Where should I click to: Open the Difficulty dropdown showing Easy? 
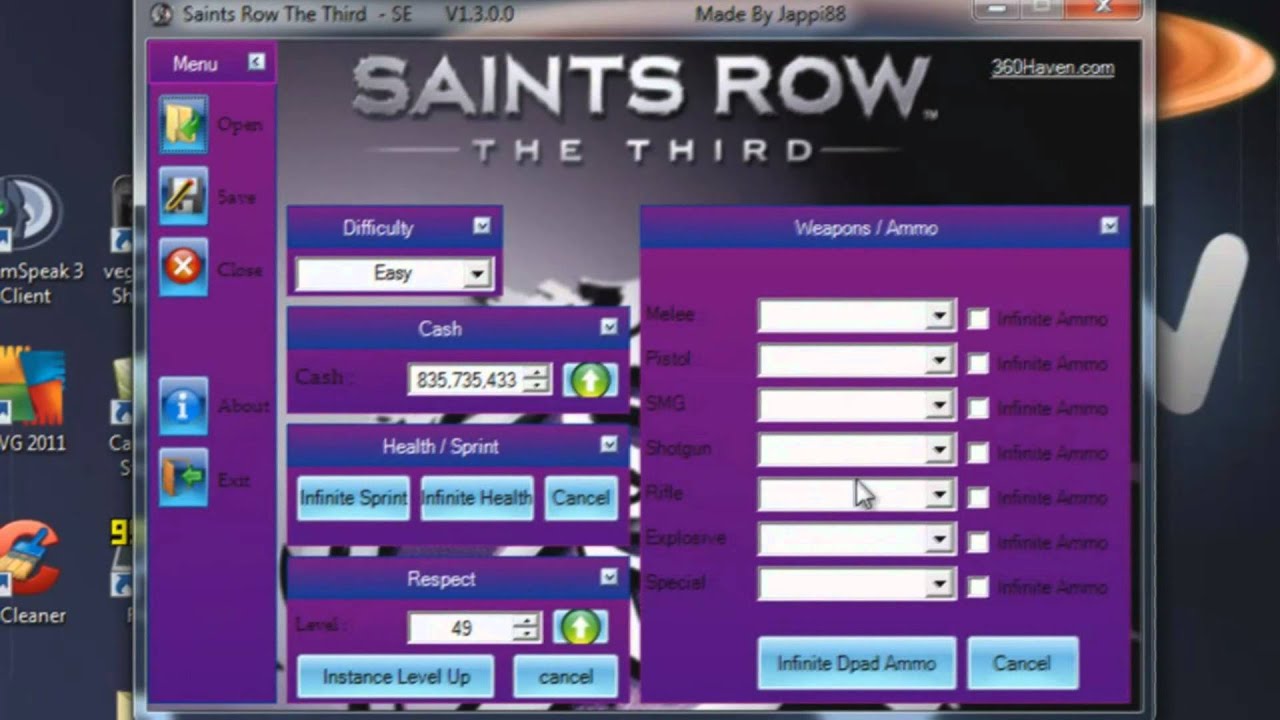394,273
